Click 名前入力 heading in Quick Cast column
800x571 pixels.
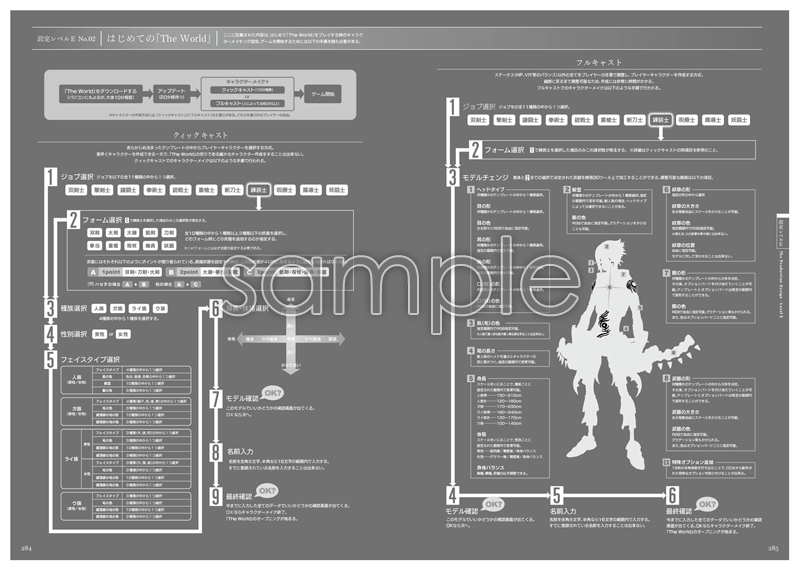pyautogui.click(x=240, y=452)
